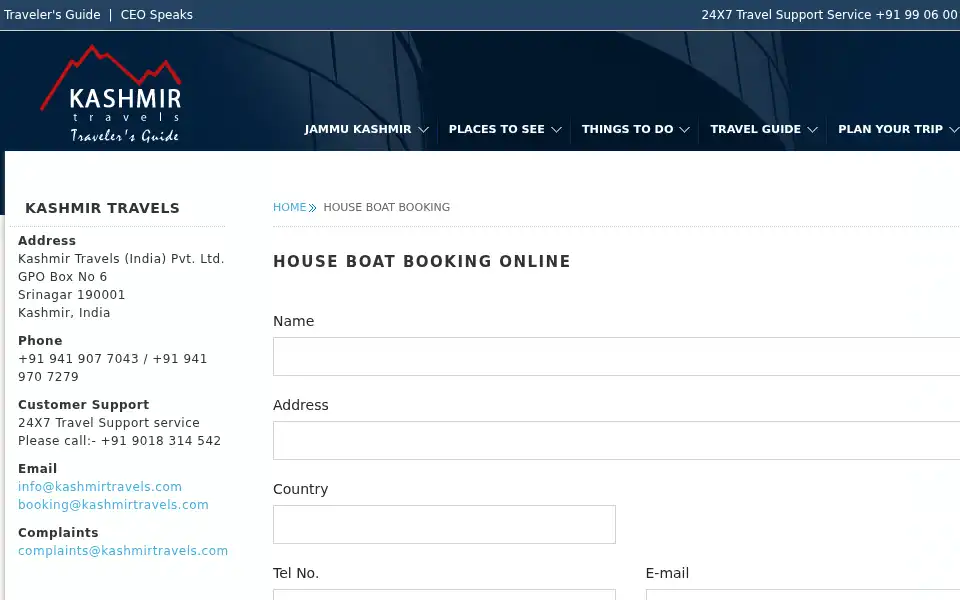Open the TRAVEL GUIDE menu
This screenshot has width=960, height=600.
click(x=756, y=129)
